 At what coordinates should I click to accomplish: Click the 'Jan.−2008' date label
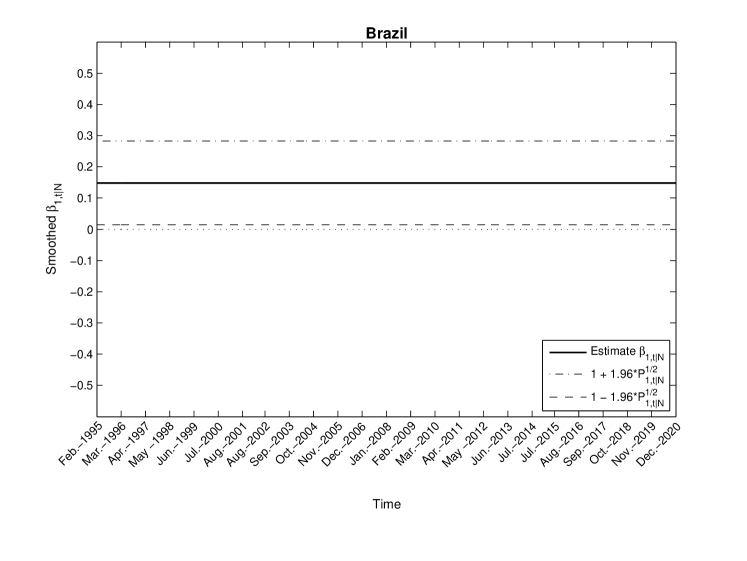369,444
